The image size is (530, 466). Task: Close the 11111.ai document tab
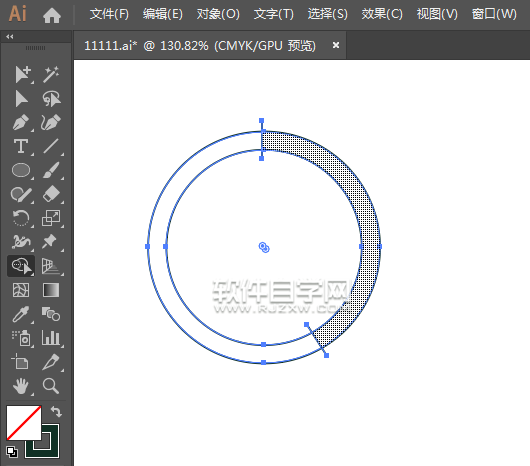point(336,45)
